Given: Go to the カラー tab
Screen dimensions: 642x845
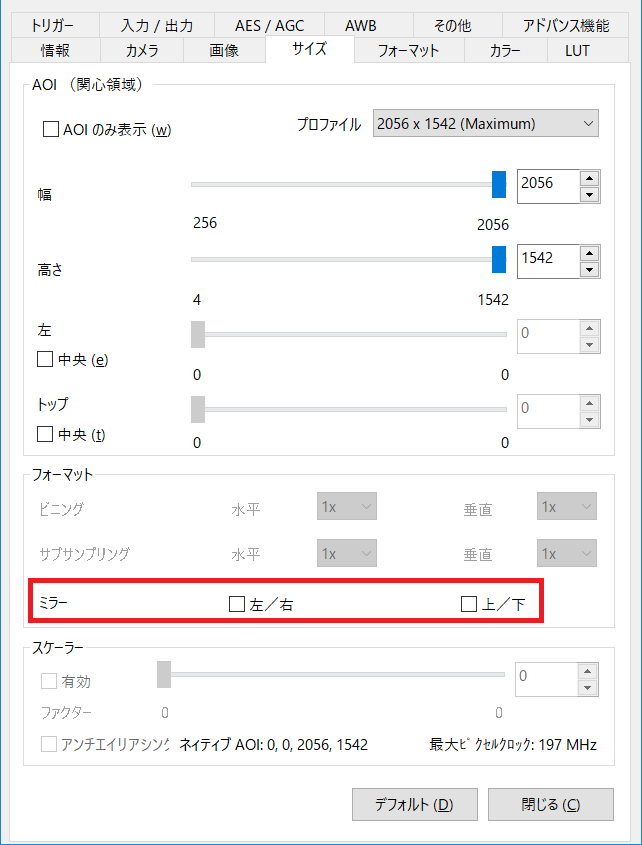Looking at the screenshot, I should [506, 51].
